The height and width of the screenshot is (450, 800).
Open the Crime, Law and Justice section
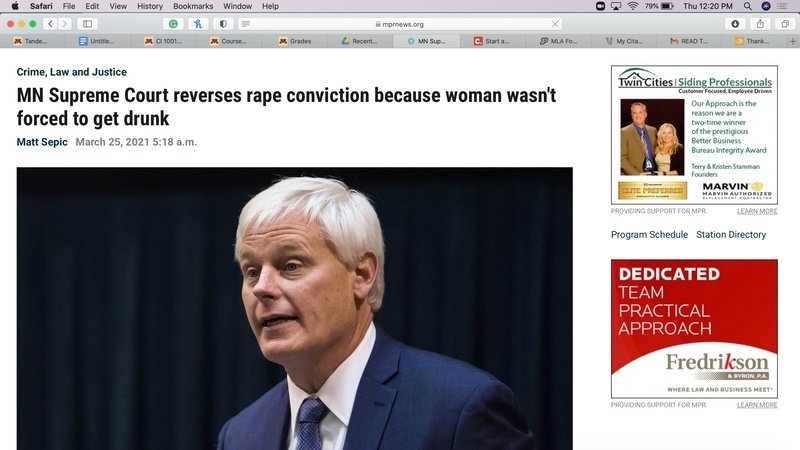(x=71, y=72)
